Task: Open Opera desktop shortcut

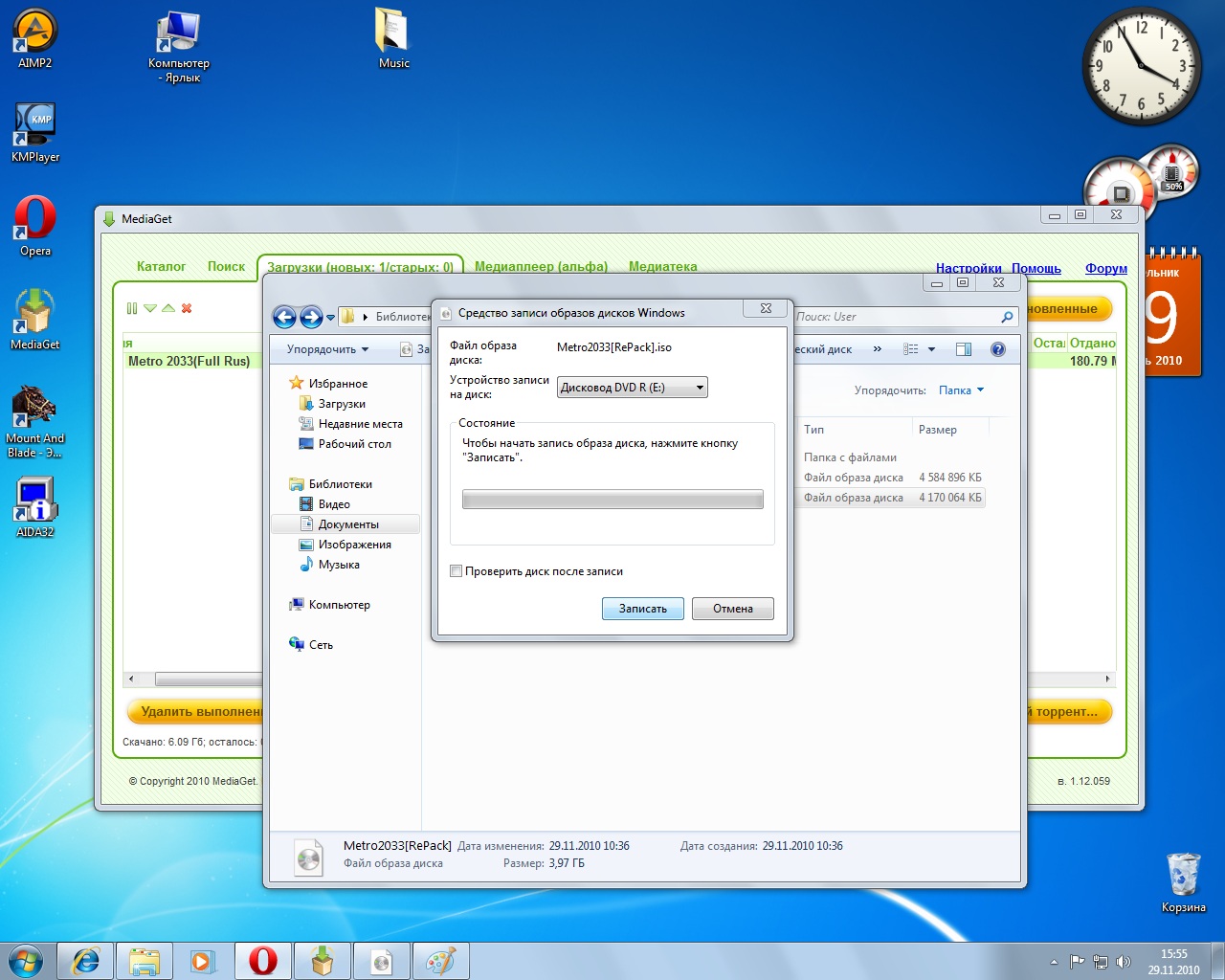Action: pyautogui.click(x=35, y=227)
